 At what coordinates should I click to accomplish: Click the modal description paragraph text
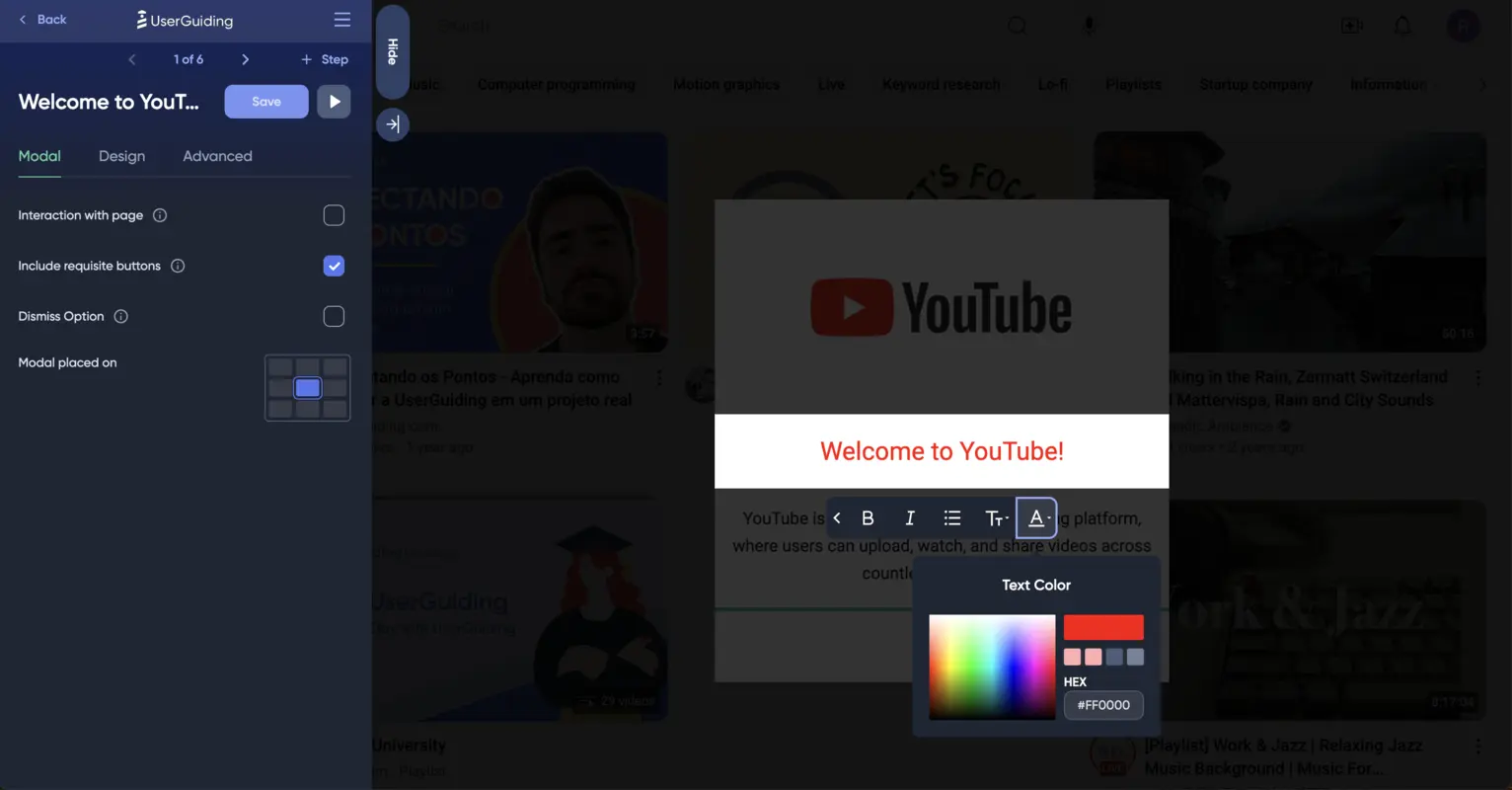(942, 545)
